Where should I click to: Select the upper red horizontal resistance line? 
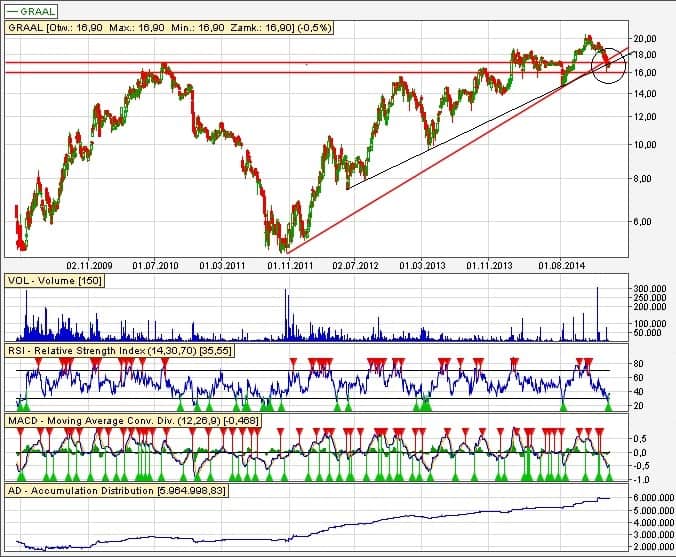300,63
